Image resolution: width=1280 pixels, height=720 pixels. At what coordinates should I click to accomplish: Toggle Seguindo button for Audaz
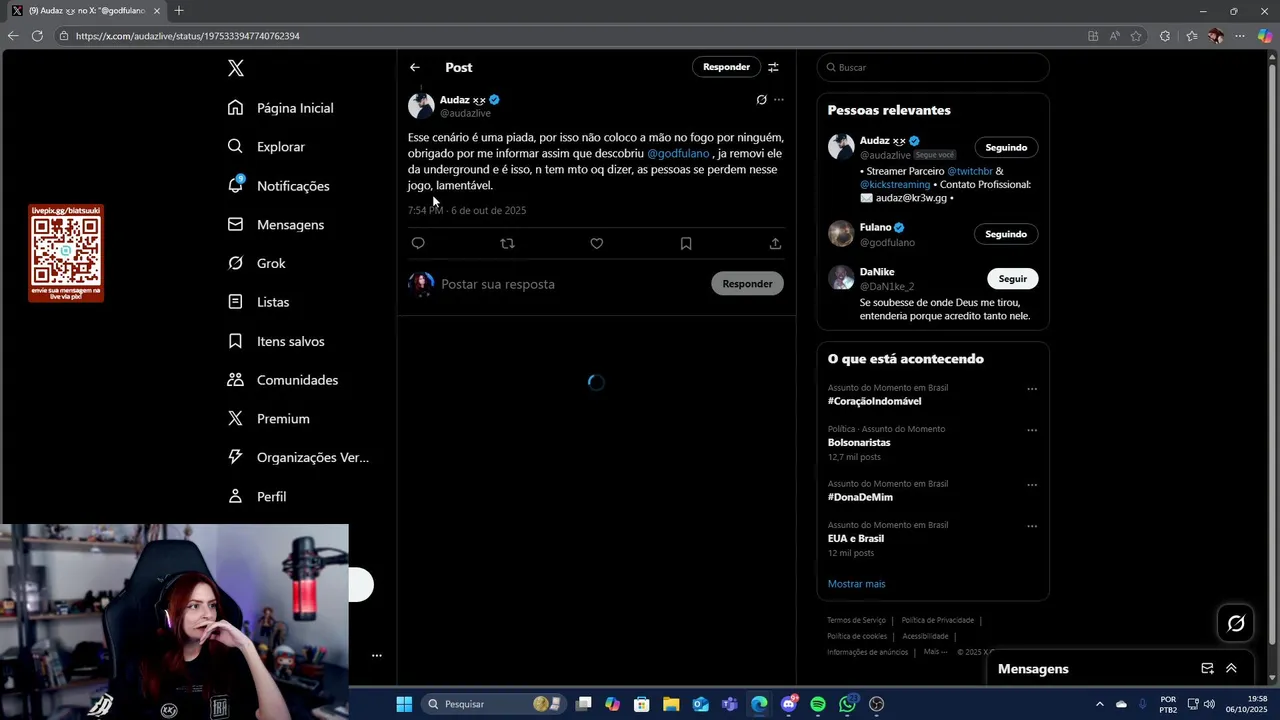pyautogui.click(x=1006, y=147)
